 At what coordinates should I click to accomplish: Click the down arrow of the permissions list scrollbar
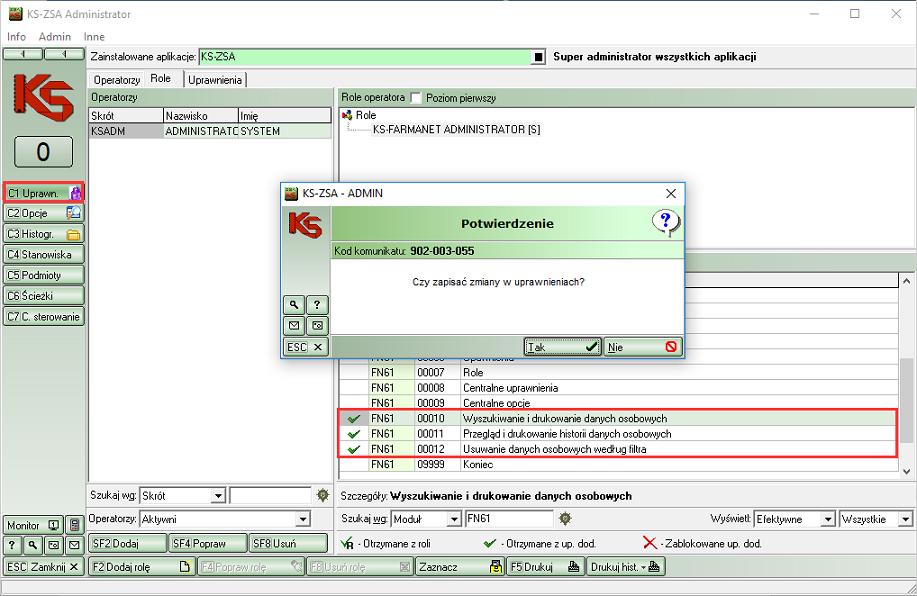(x=906, y=471)
